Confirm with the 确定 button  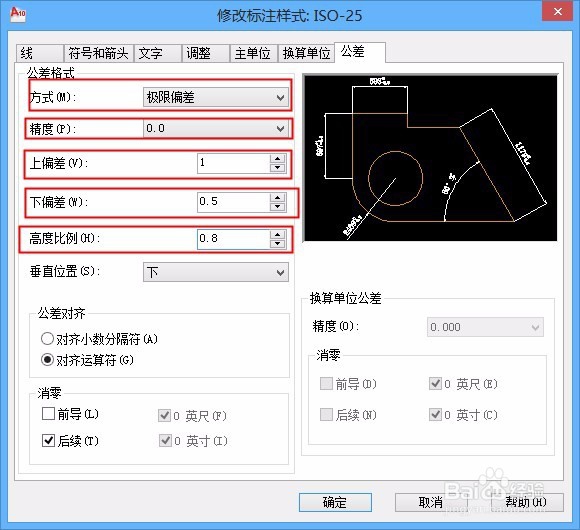tap(335, 502)
